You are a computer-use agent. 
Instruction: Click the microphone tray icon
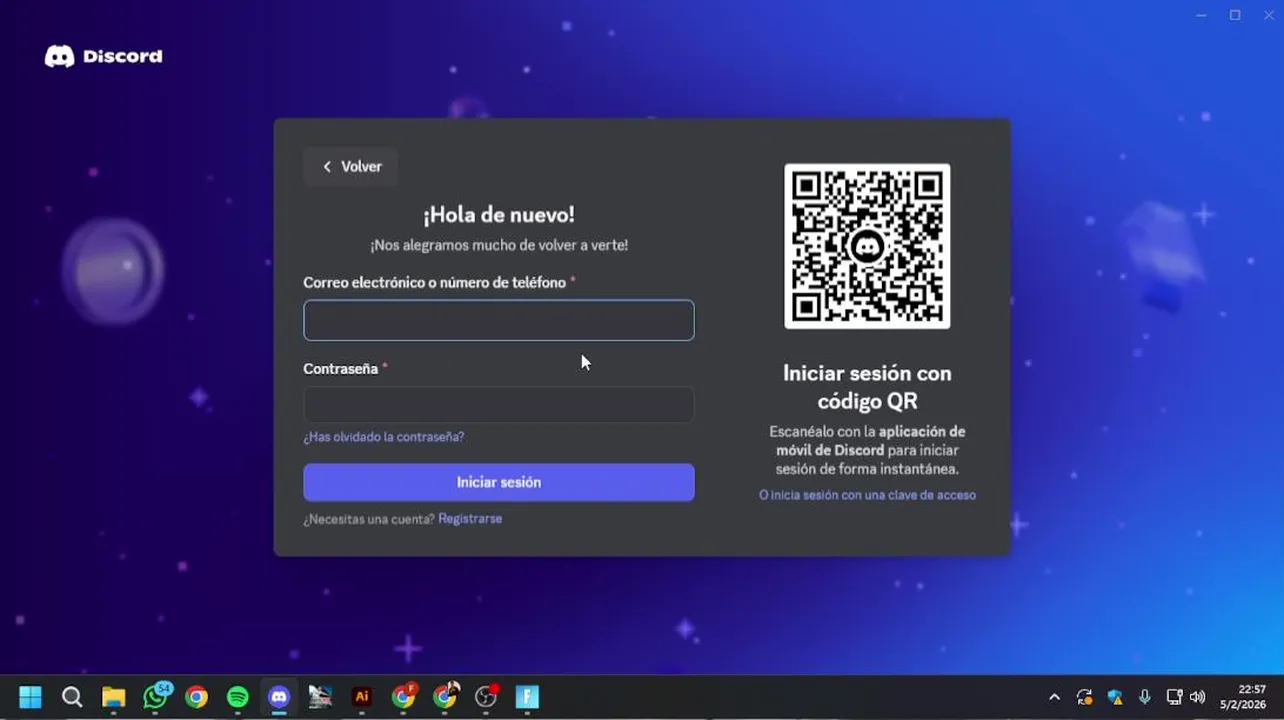pos(1145,697)
